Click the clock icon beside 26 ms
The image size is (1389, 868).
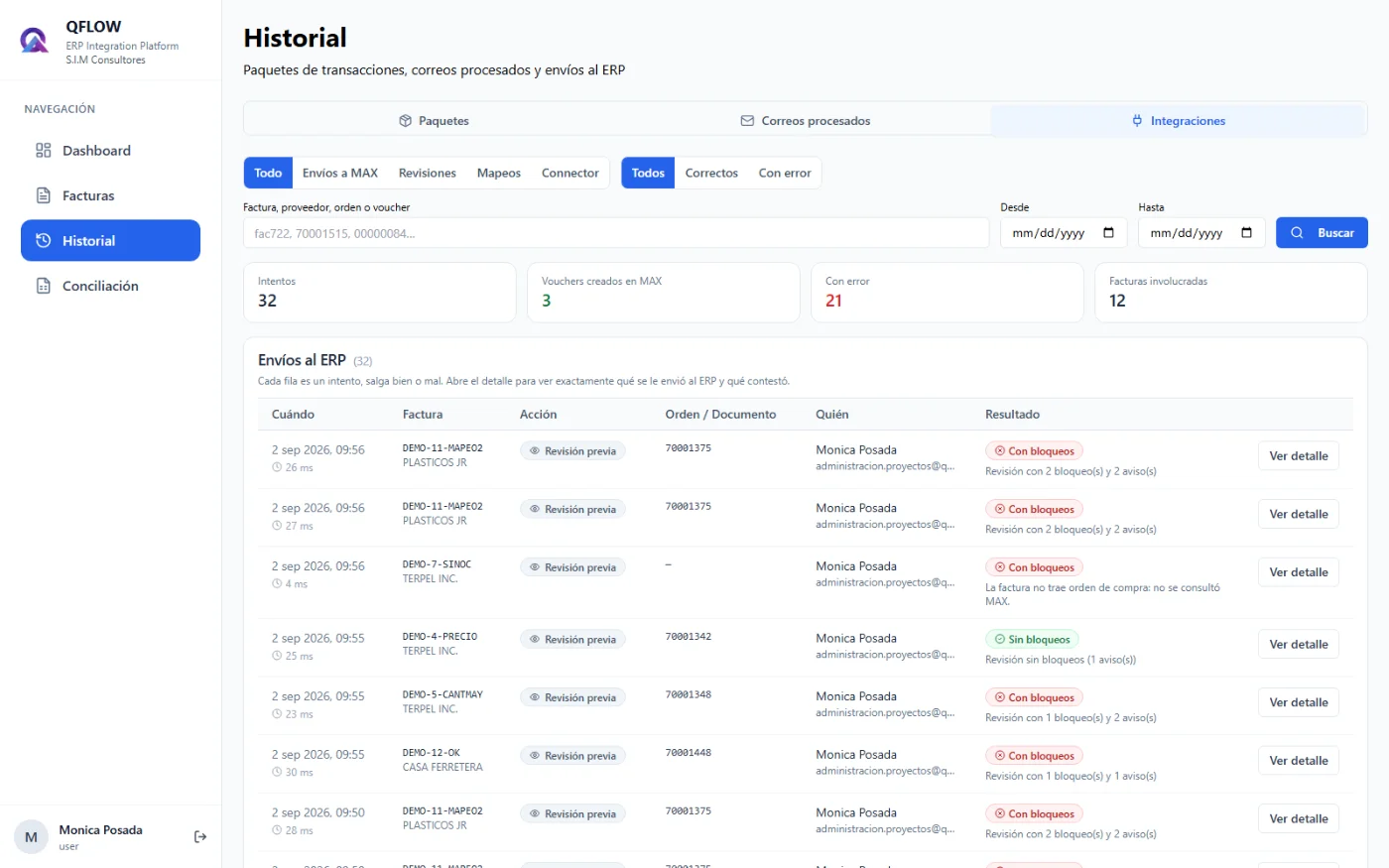pyautogui.click(x=277, y=467)
